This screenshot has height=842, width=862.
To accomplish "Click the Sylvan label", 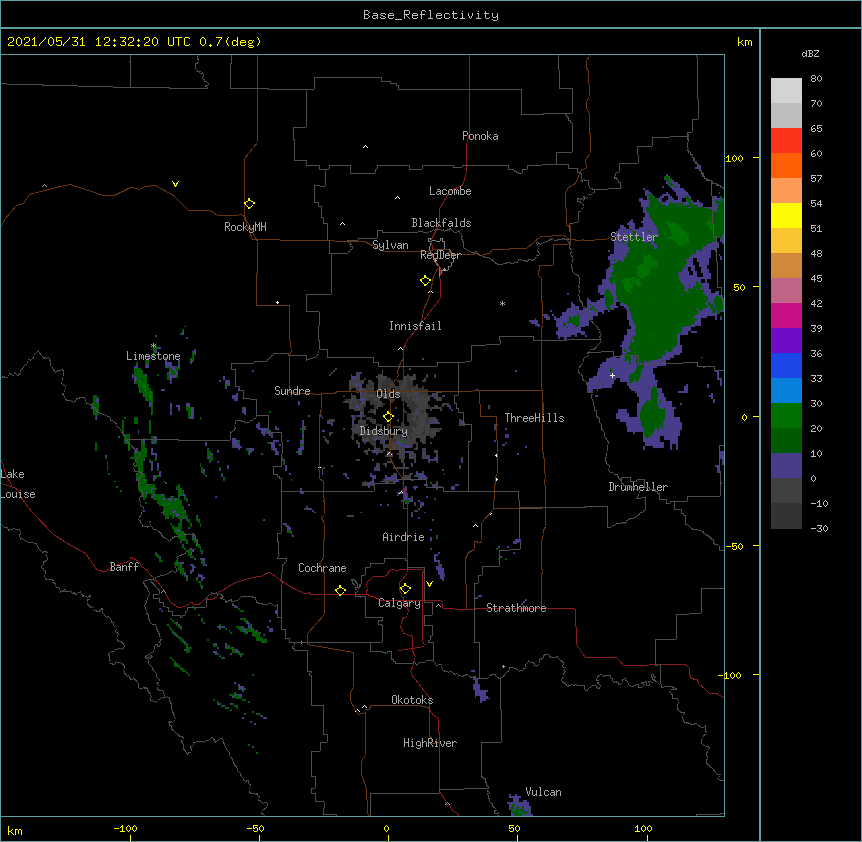I will 390,245.
